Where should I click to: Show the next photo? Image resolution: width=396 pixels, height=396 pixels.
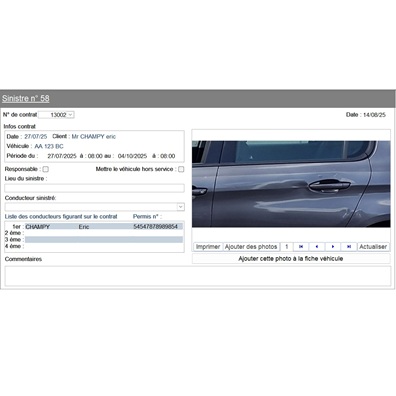pos(333,247)
